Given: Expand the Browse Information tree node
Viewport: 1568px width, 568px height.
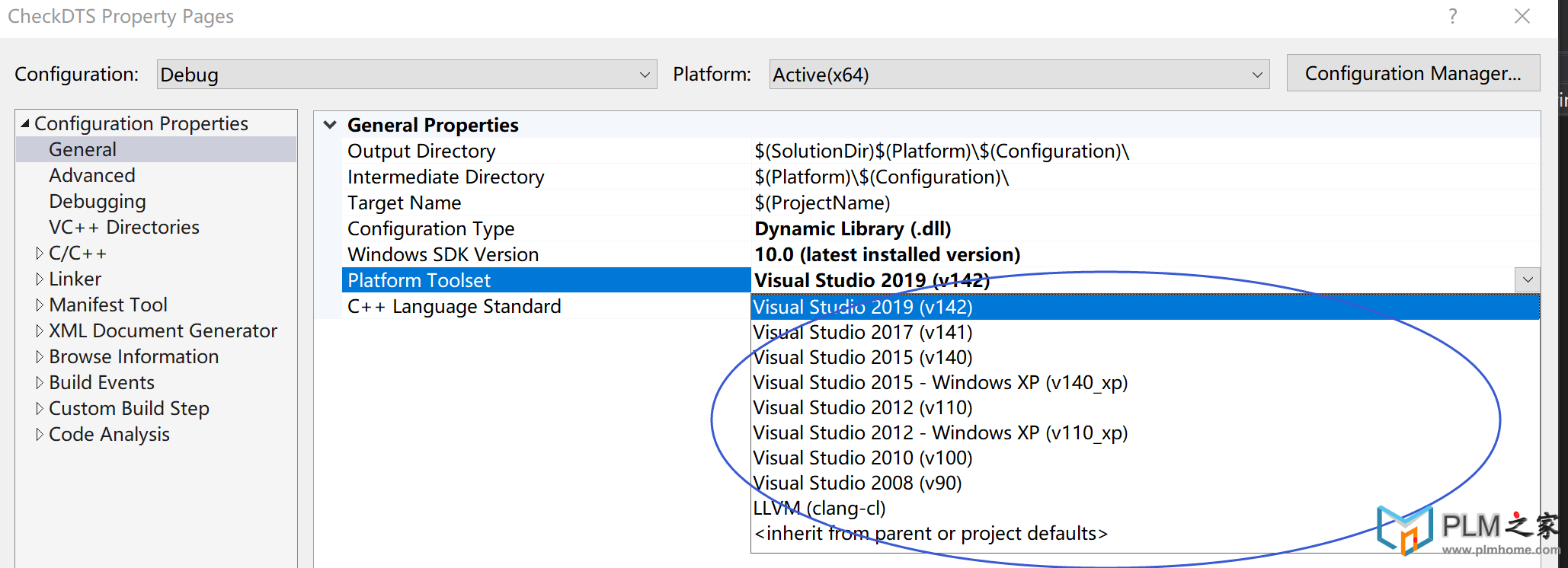Looking at the screenshot, I should click(x=40, y=357).
